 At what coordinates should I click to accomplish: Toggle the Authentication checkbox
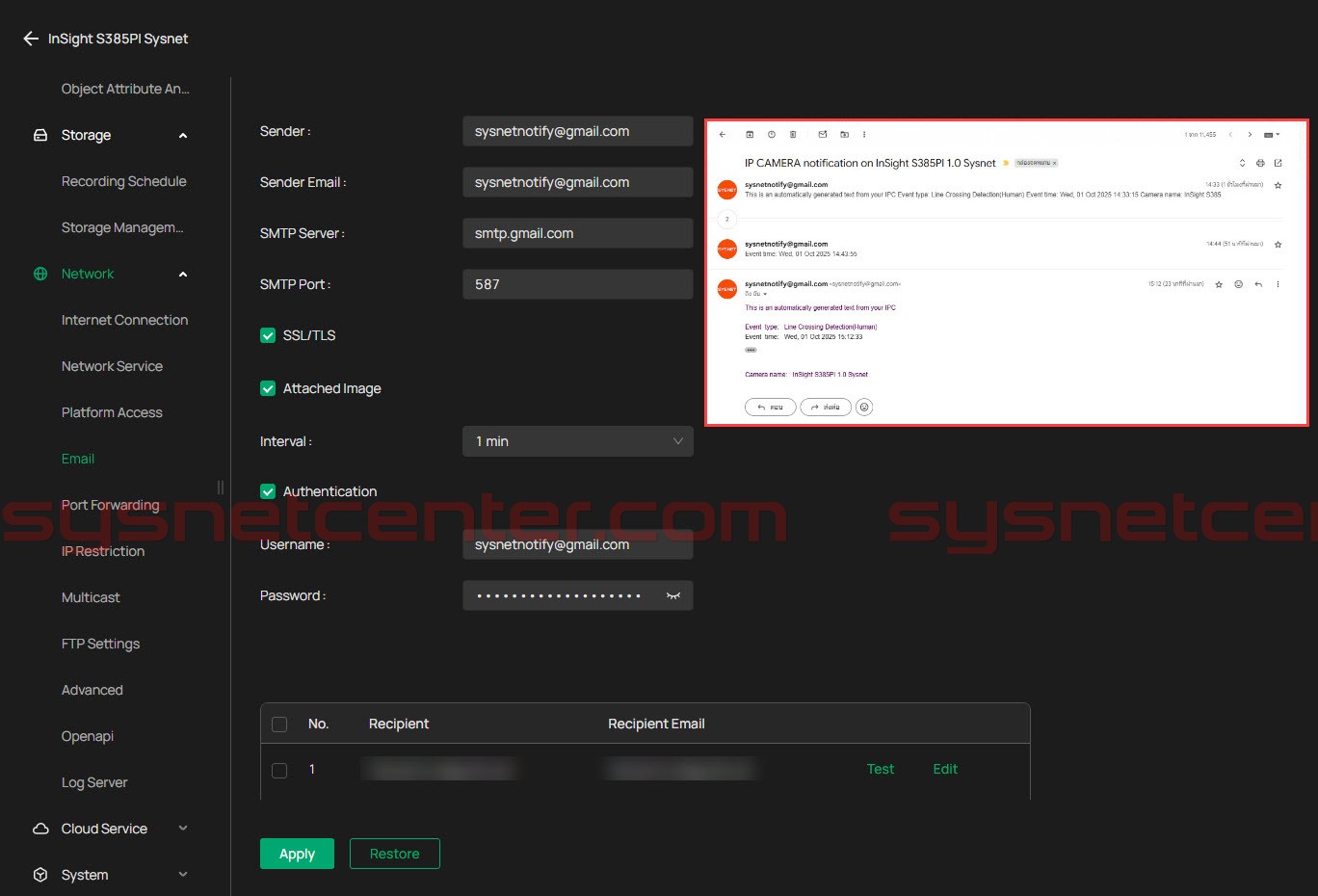pyautogui.click(x=268, y=491)
